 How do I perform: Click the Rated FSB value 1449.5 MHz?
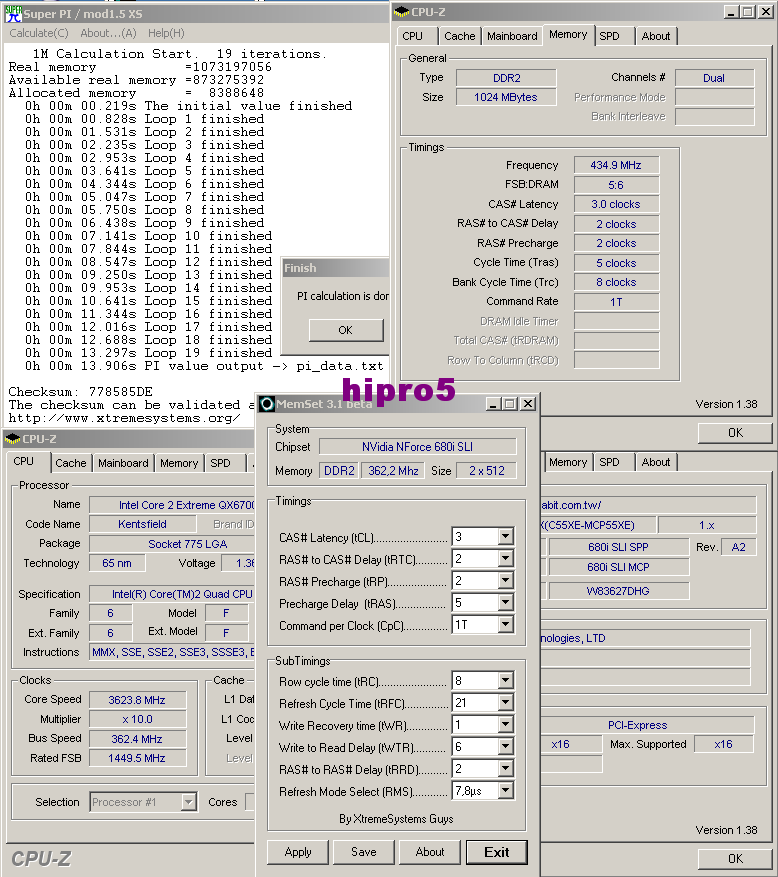(x=137, y=758)
